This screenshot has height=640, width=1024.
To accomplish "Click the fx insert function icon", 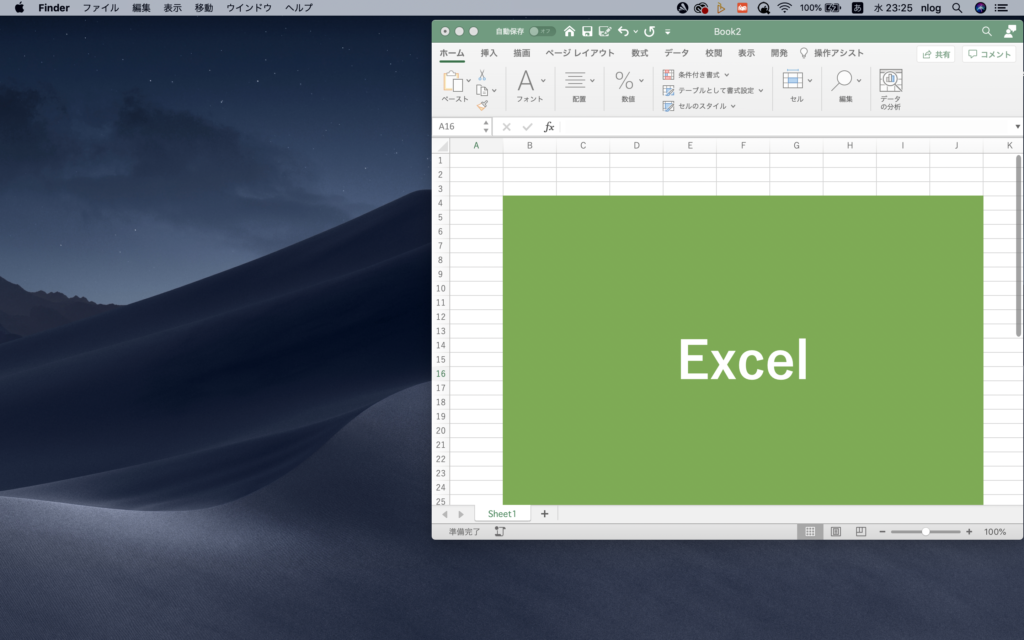I will click(x=549, y=127).
